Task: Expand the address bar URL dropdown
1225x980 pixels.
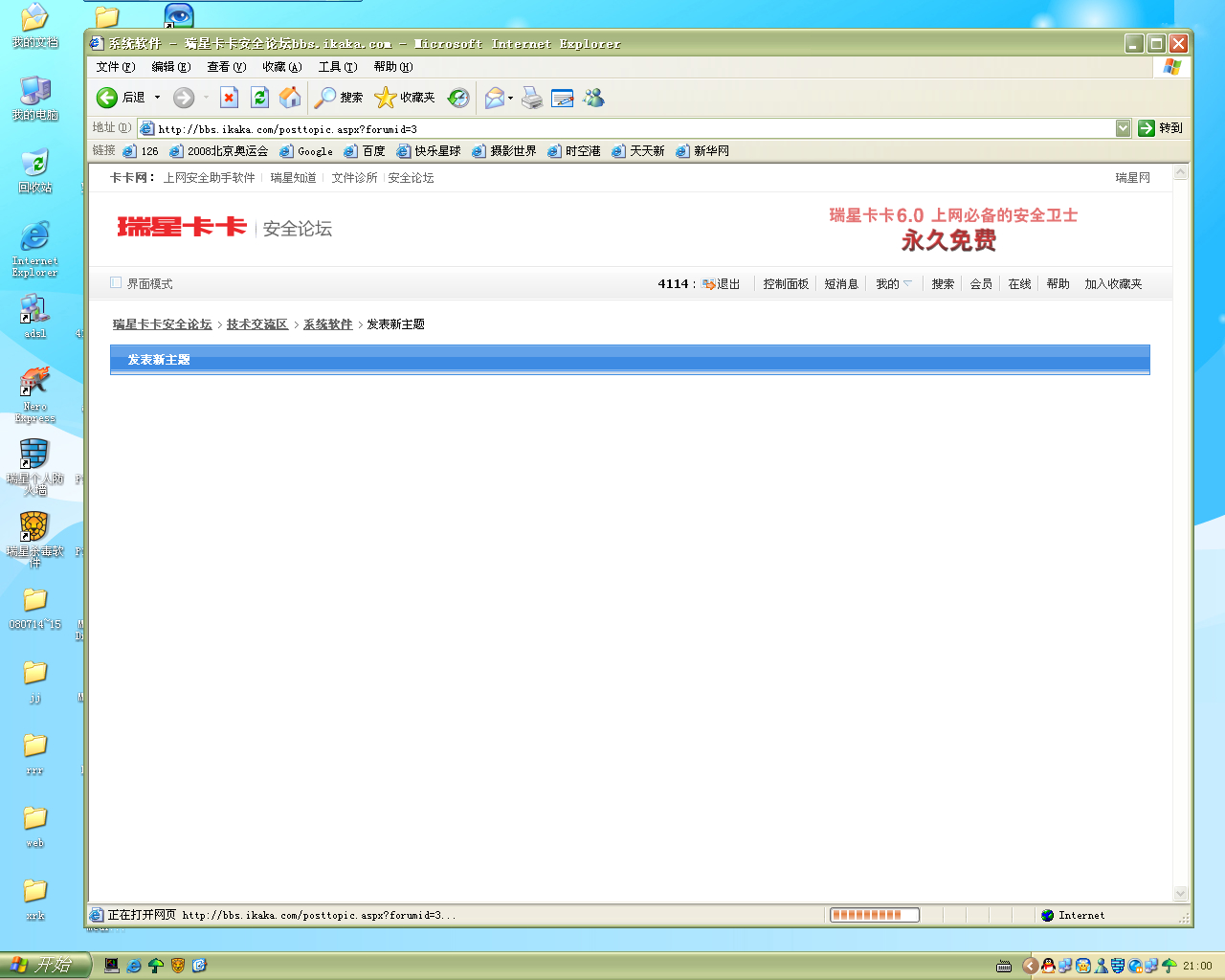Action: (x=1124, y=128)
